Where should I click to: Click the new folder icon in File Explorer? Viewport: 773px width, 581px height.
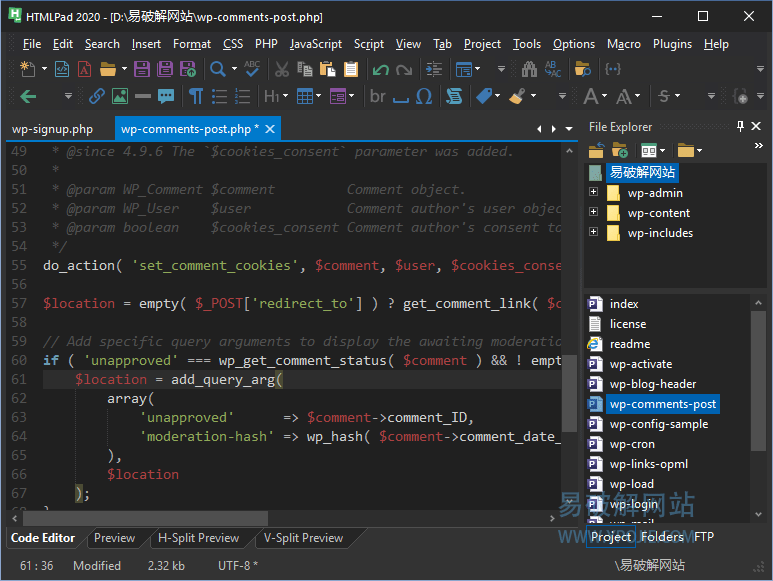(620, 150)
